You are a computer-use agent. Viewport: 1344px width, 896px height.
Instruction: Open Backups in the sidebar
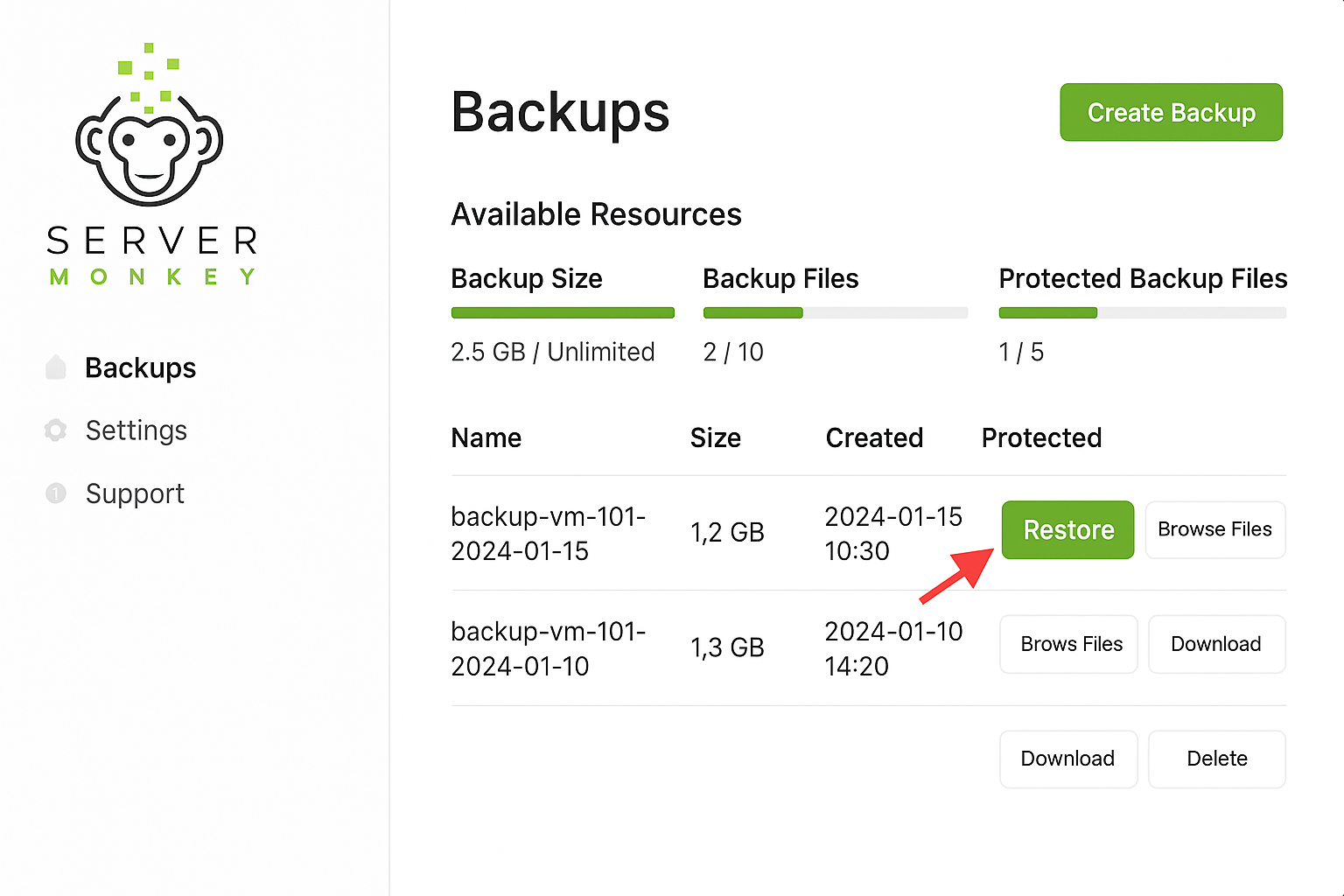coord(140,368)
